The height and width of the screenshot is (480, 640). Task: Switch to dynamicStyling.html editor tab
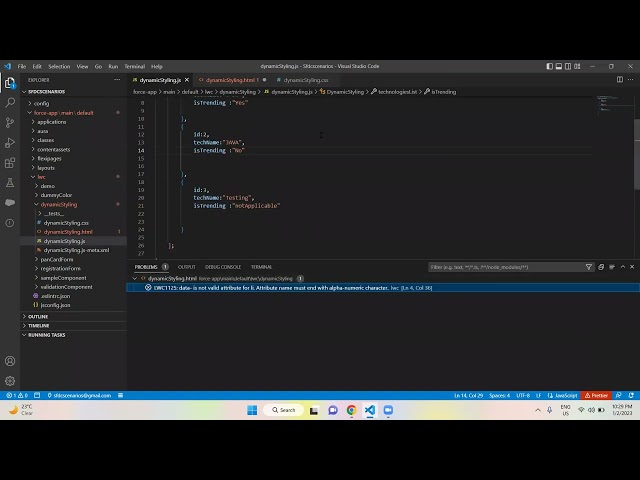pyautogui.click(x=232, y=80)
